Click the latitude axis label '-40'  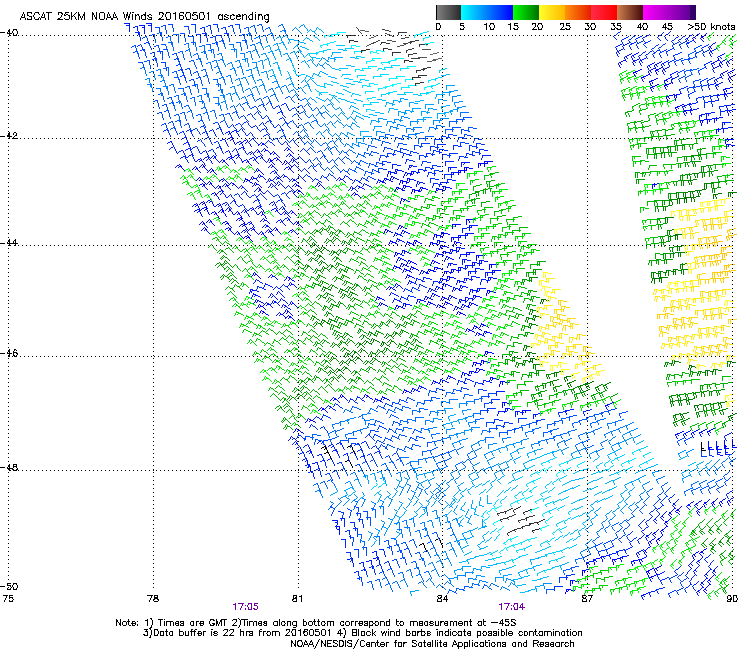pyautogui.click(x=10, y=33)
